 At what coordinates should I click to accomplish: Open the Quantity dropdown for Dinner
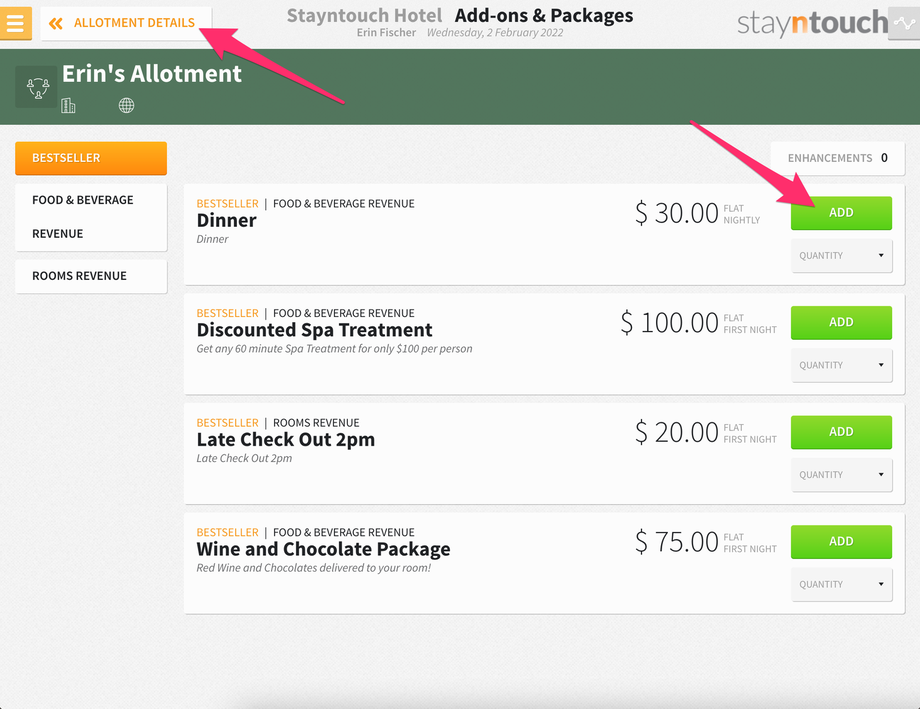(x=841, y=255)
